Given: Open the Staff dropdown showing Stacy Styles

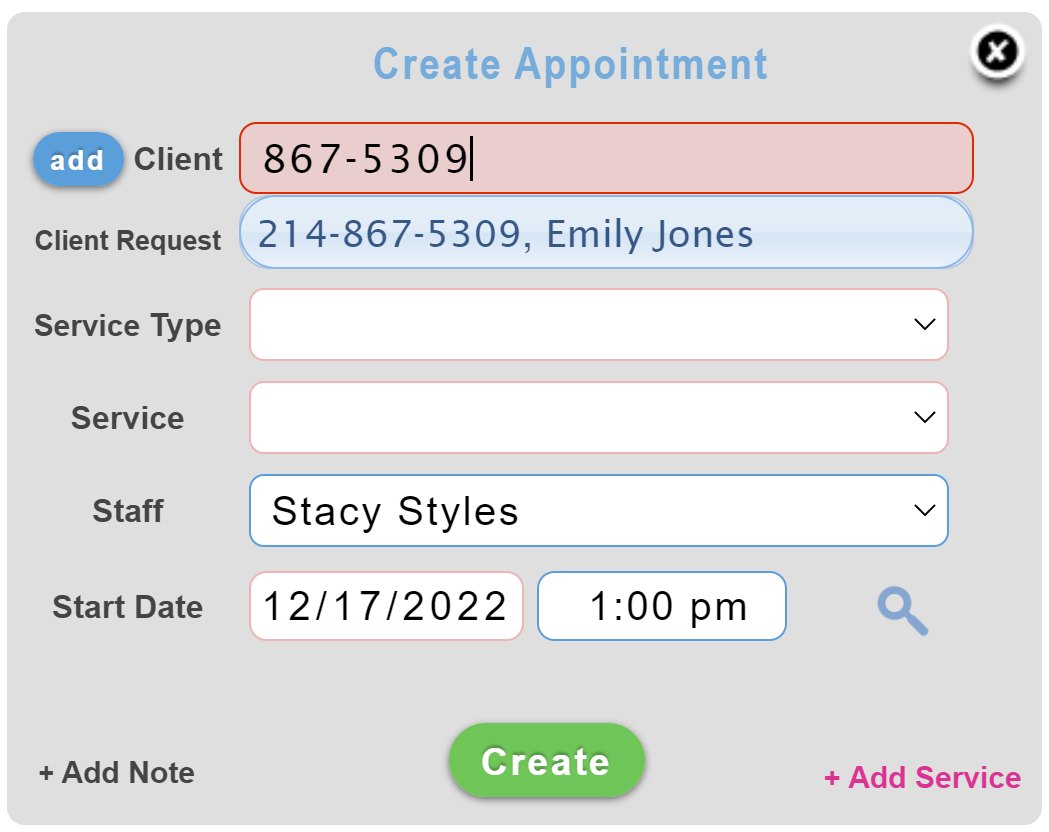Looking at the screenshot, I should pyautogui.click(x=599, y=510).
